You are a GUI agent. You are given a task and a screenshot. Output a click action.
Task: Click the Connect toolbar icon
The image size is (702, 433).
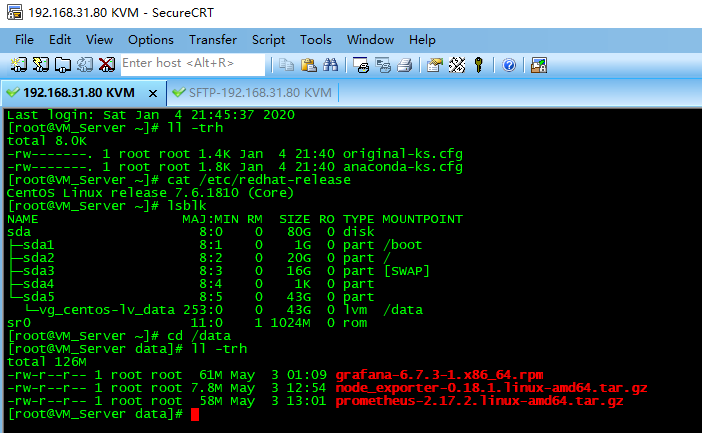point(19,65)
